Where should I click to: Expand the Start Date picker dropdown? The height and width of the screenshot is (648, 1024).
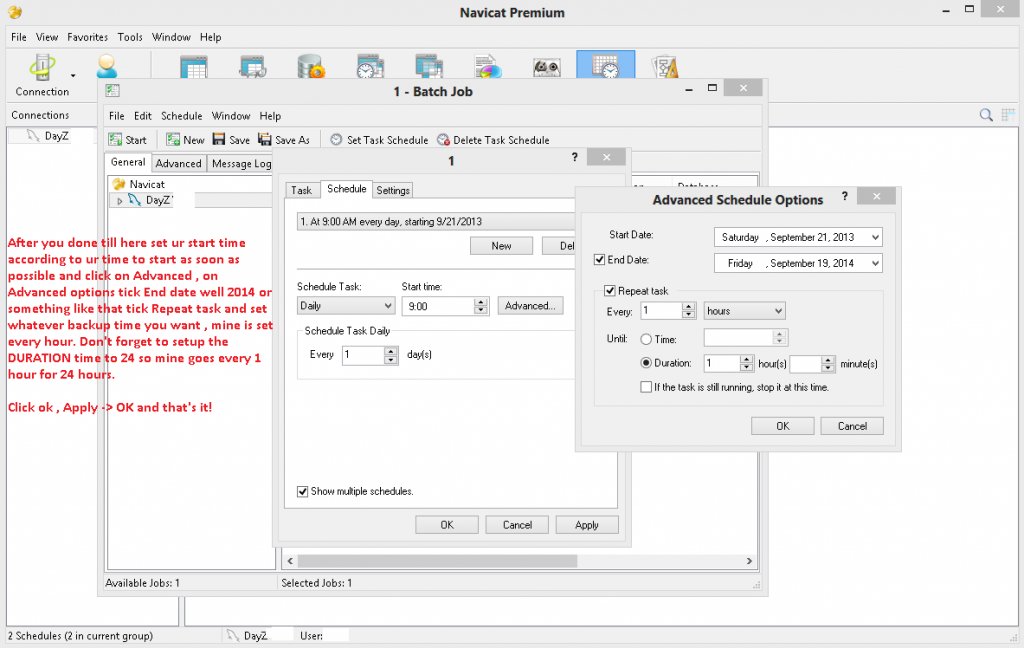(875, 237)
